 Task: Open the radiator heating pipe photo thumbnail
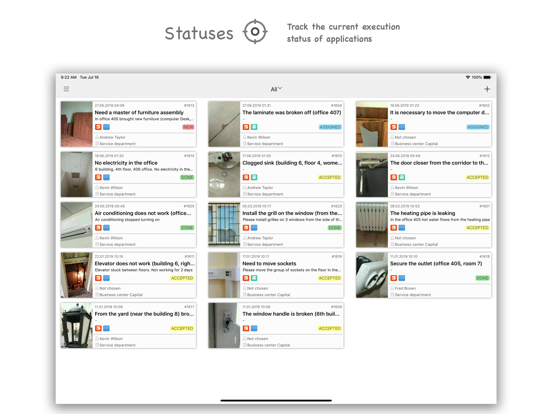[x=372, y=225]
